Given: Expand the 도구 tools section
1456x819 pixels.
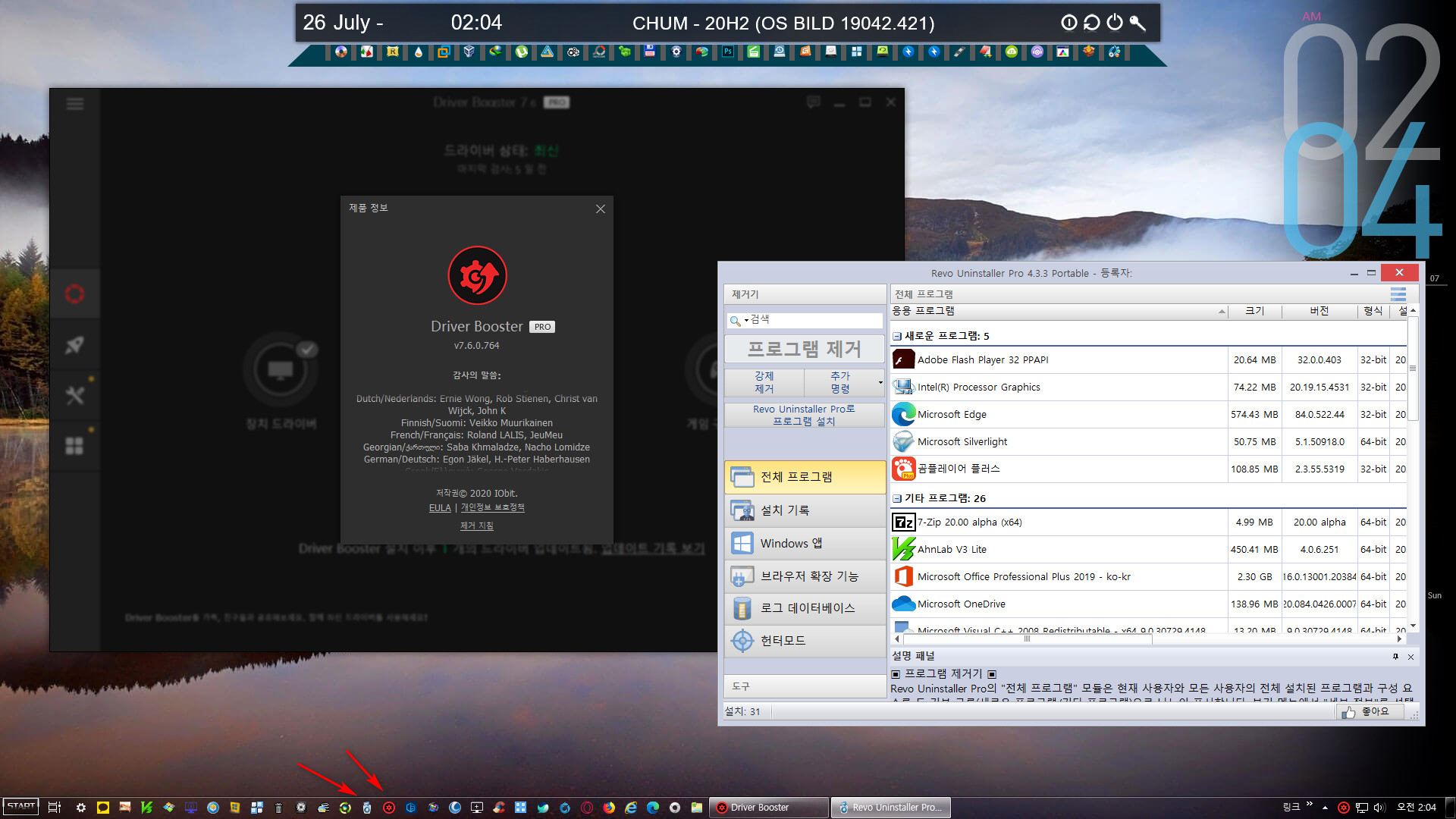Looking at the screenshot, I should pos(805,686).
